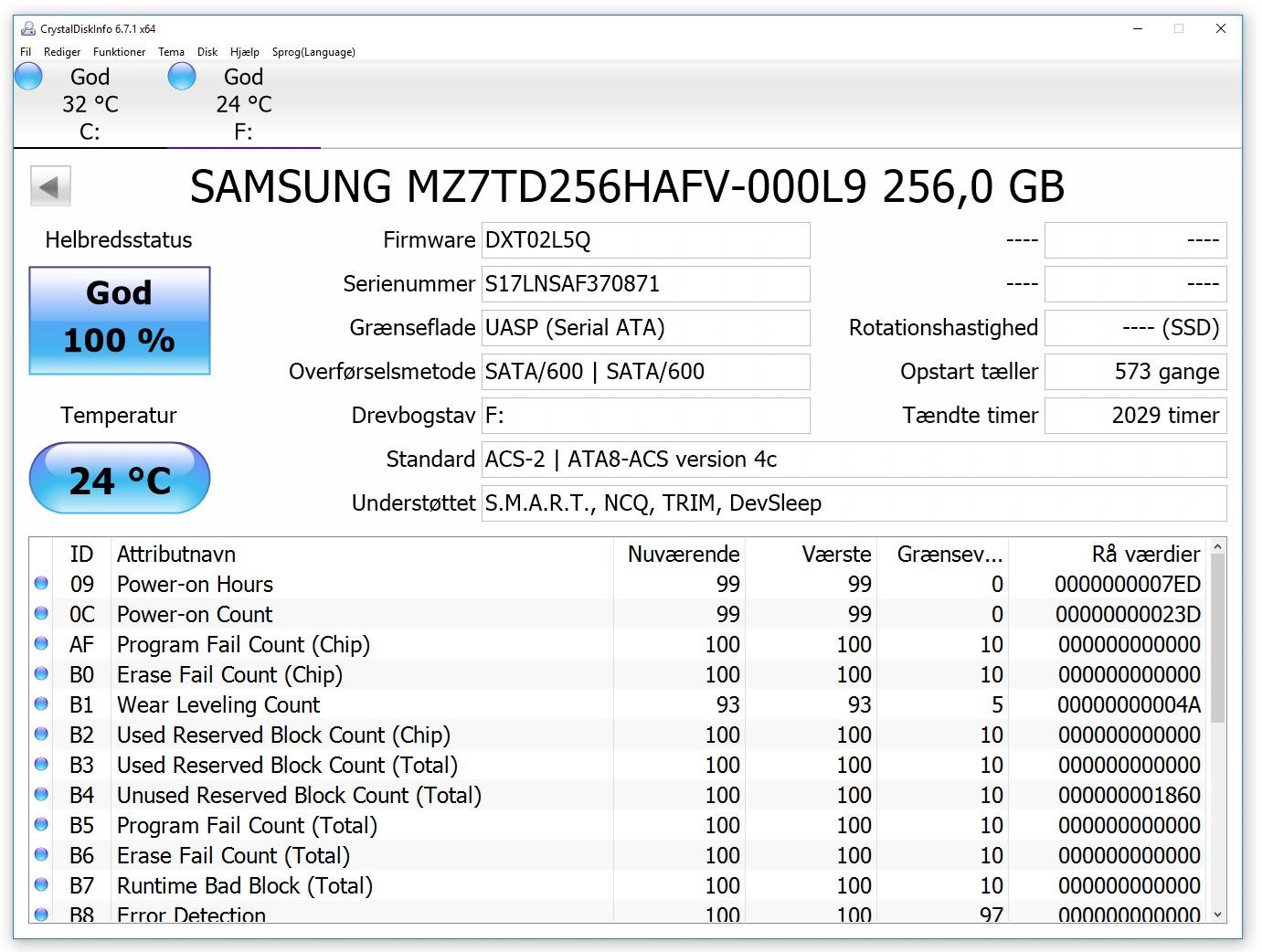Select the Wear Leveling Count attribute name
Image resolution: width=1262 pixels, height=952 pixels.
tap(218, 704)
